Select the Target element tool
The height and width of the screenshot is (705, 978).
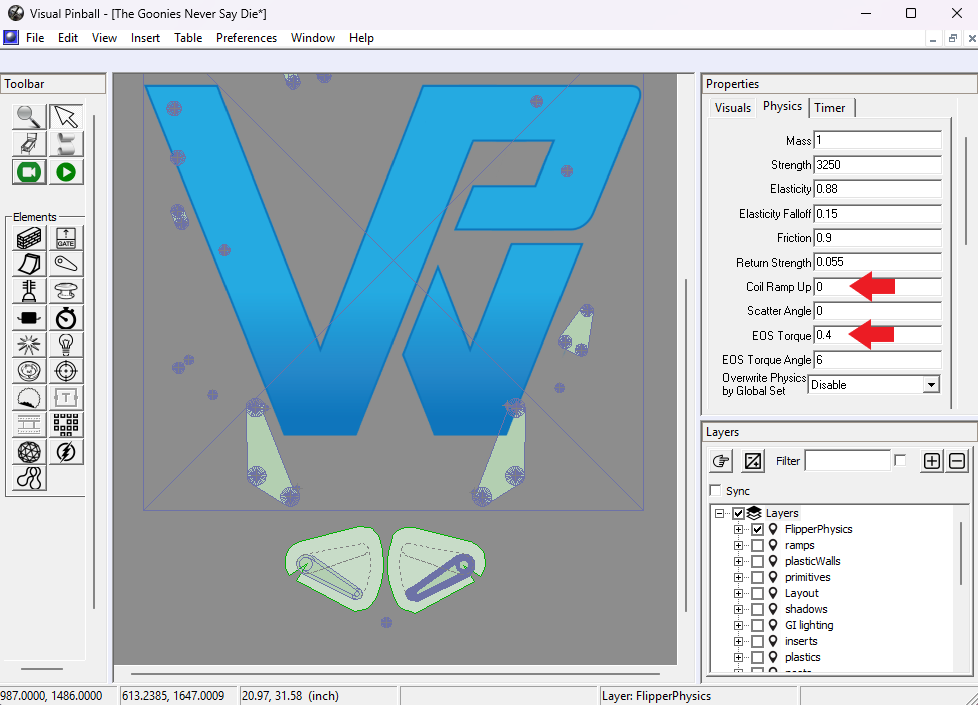65,371
